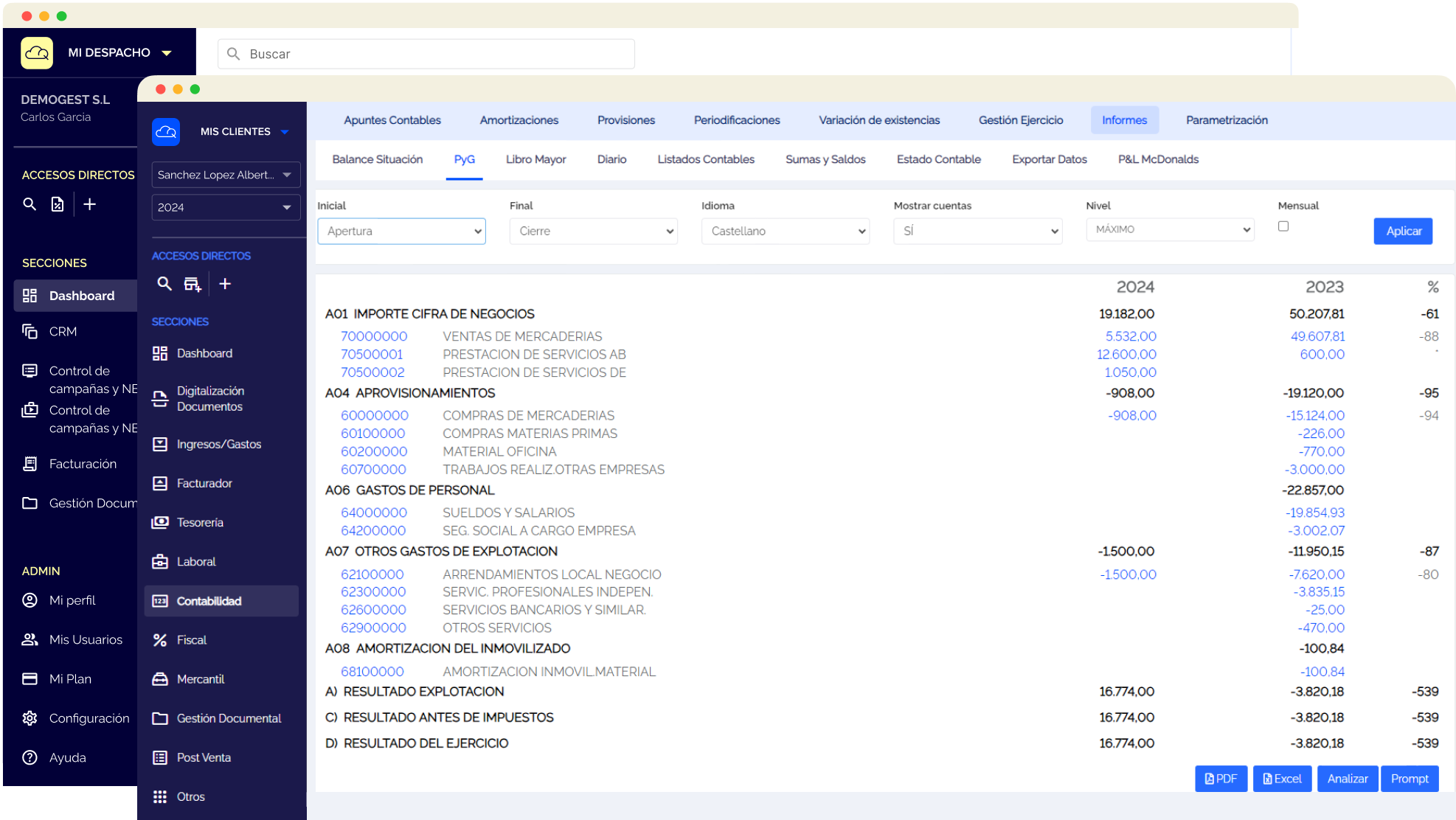Image resolution: width=1456 pixels, height=820 pixels.
Task: Click the search icon in the back window's Accesos Directos
Action: (x=30, y=204)
